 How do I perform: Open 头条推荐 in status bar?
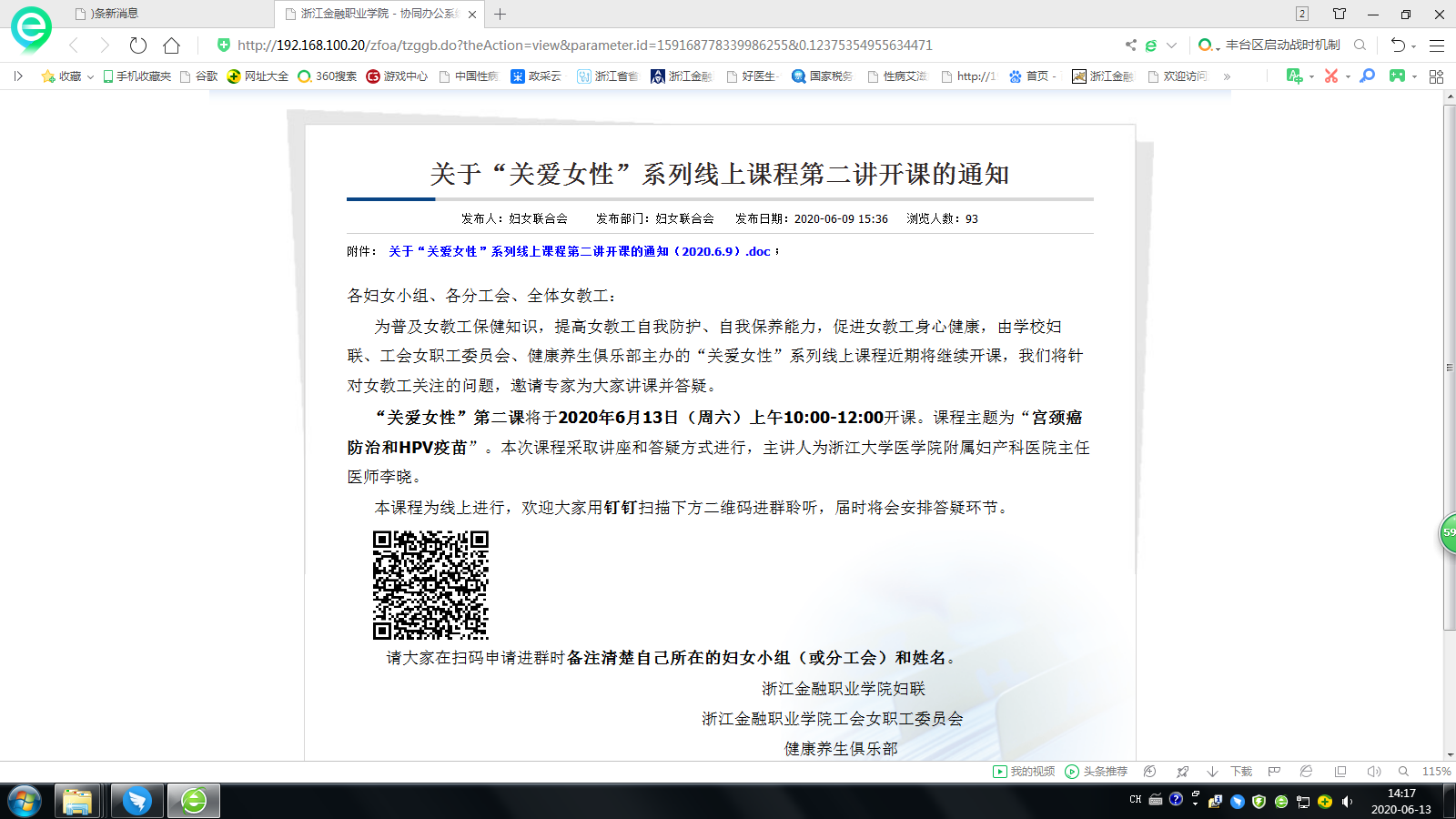[1097, 772]
